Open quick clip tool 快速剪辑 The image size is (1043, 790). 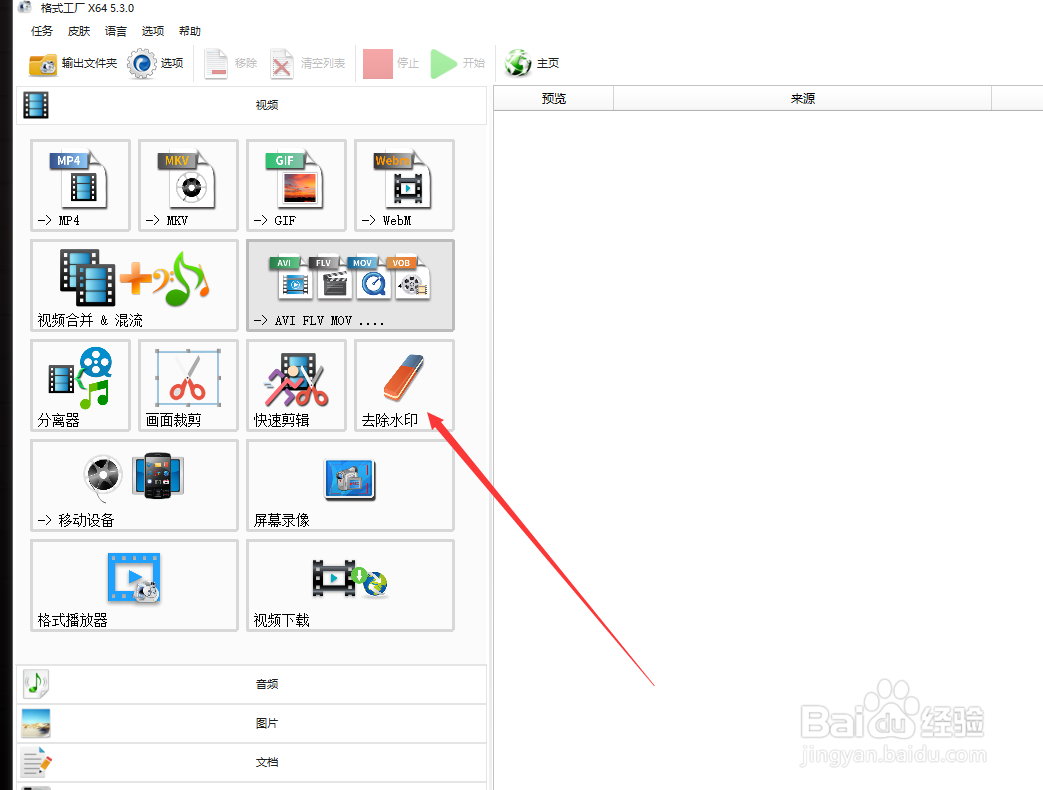(x=296, y=386)
